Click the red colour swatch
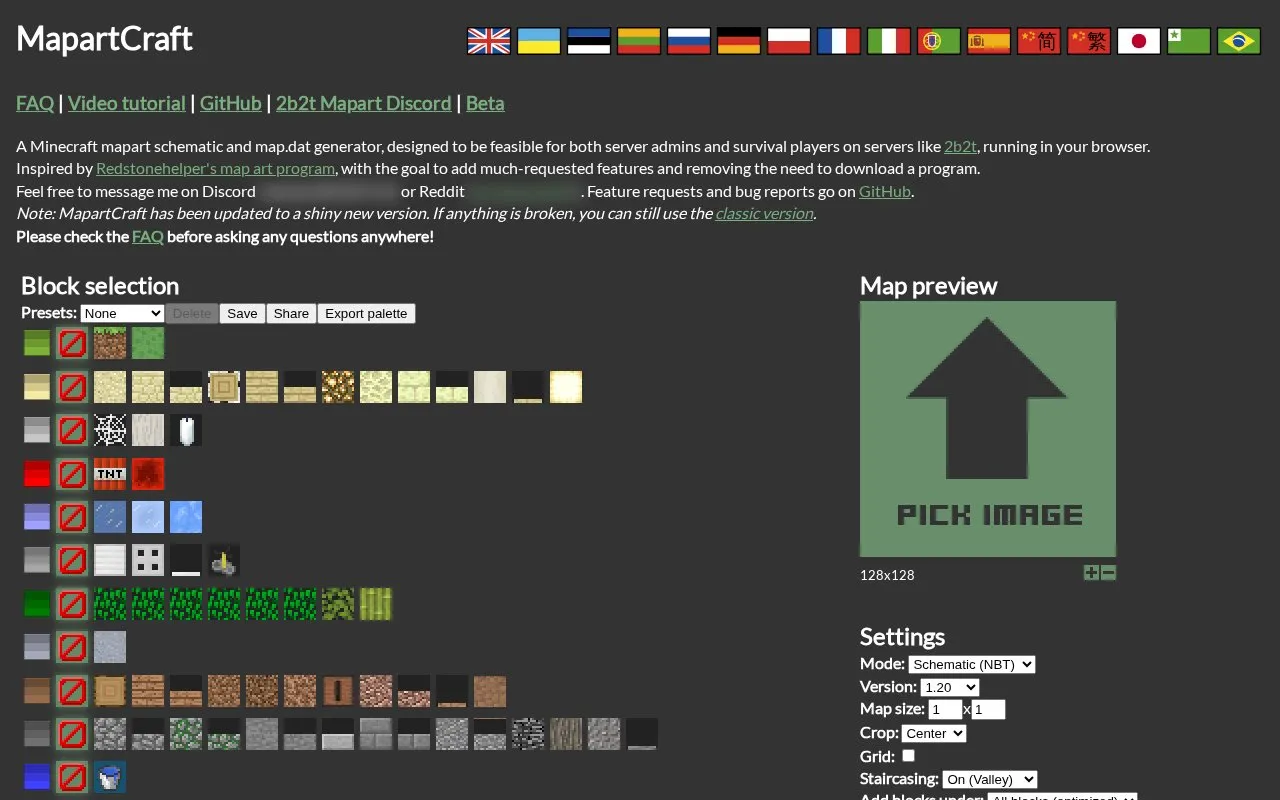1280x800 pixels. click(x=37, y=474)
